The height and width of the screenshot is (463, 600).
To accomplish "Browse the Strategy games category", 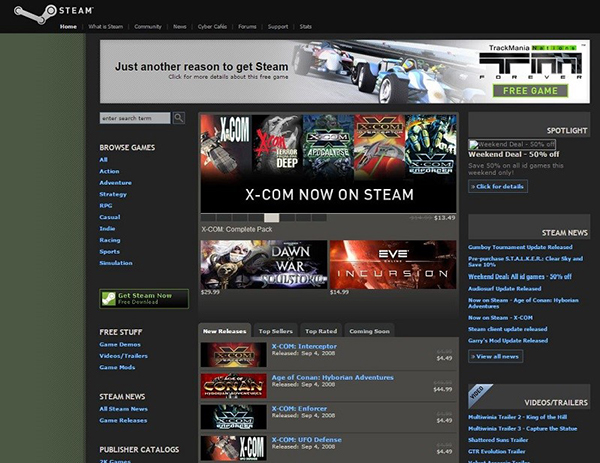I will [112, 195].
